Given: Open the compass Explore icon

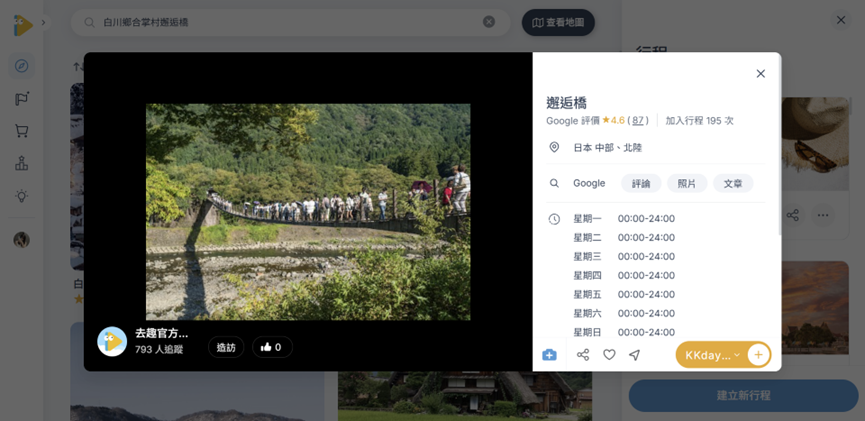Looking at the screenshot, I should coord(22,66).
